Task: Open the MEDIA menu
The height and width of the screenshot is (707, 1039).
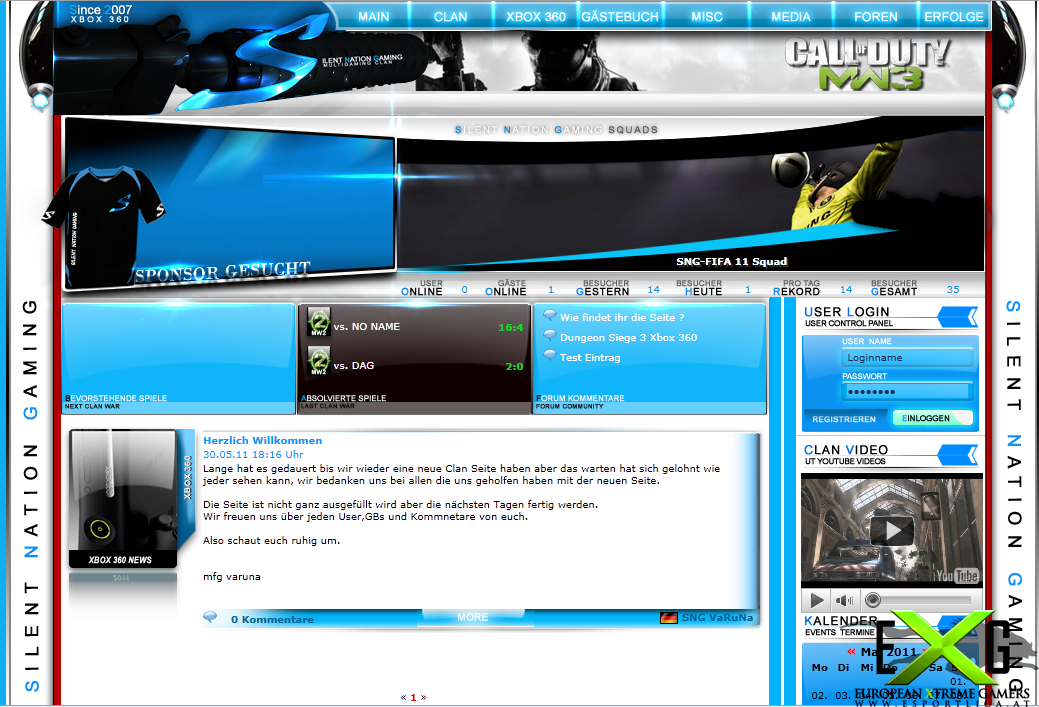Action: click(x=791, y=17)
